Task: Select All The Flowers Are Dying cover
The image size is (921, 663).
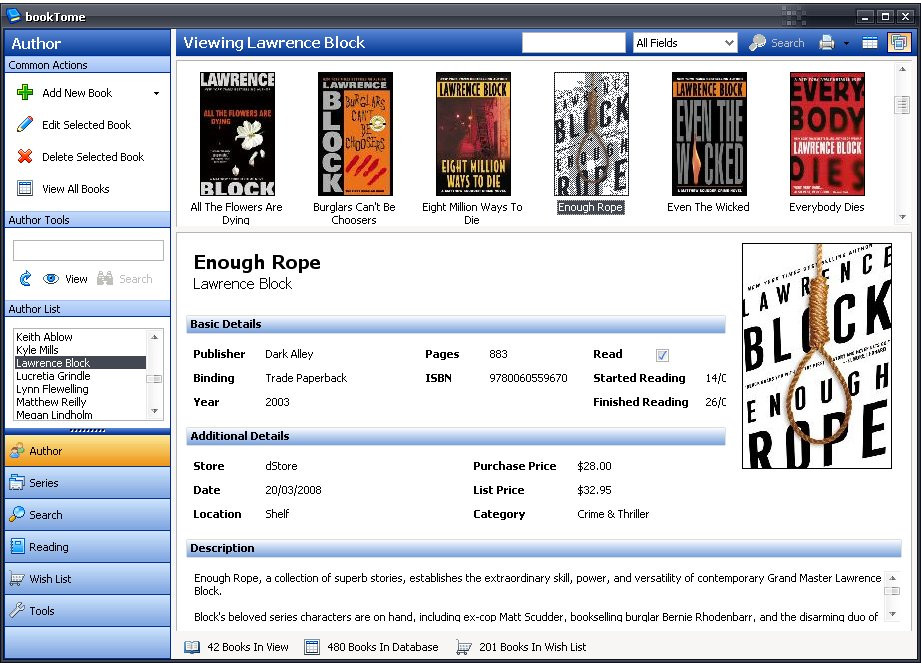Action: [x=237, y=134]
